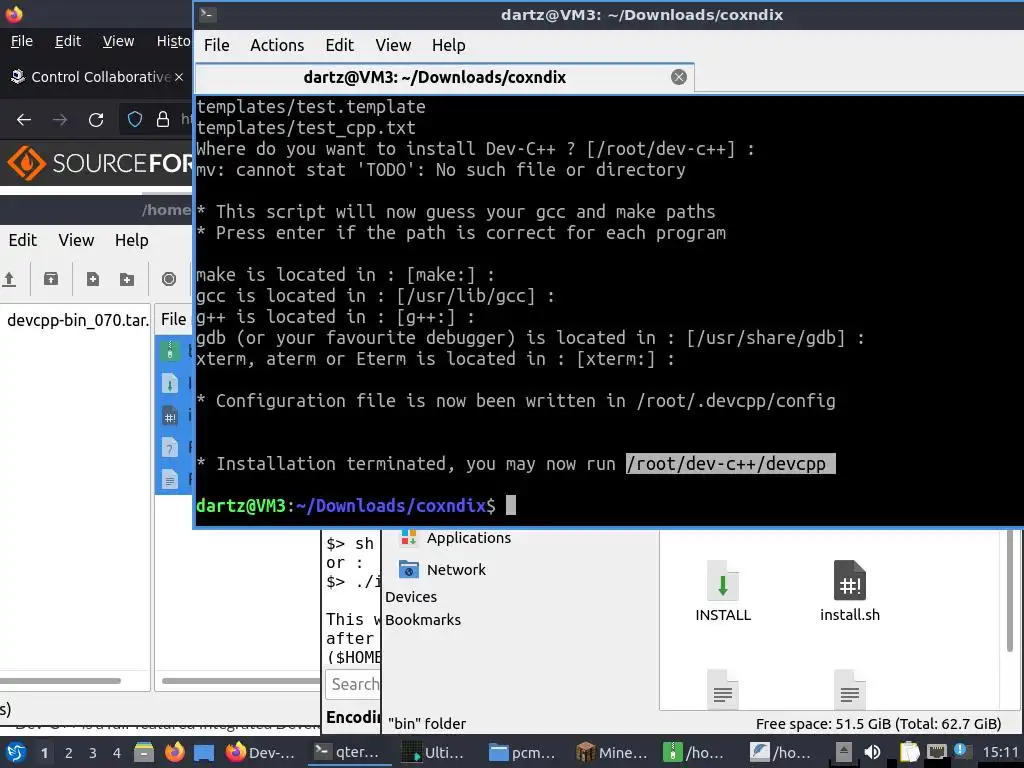1024x768 pixels.
Task: Switch to workspace 2
Action: 69,753
